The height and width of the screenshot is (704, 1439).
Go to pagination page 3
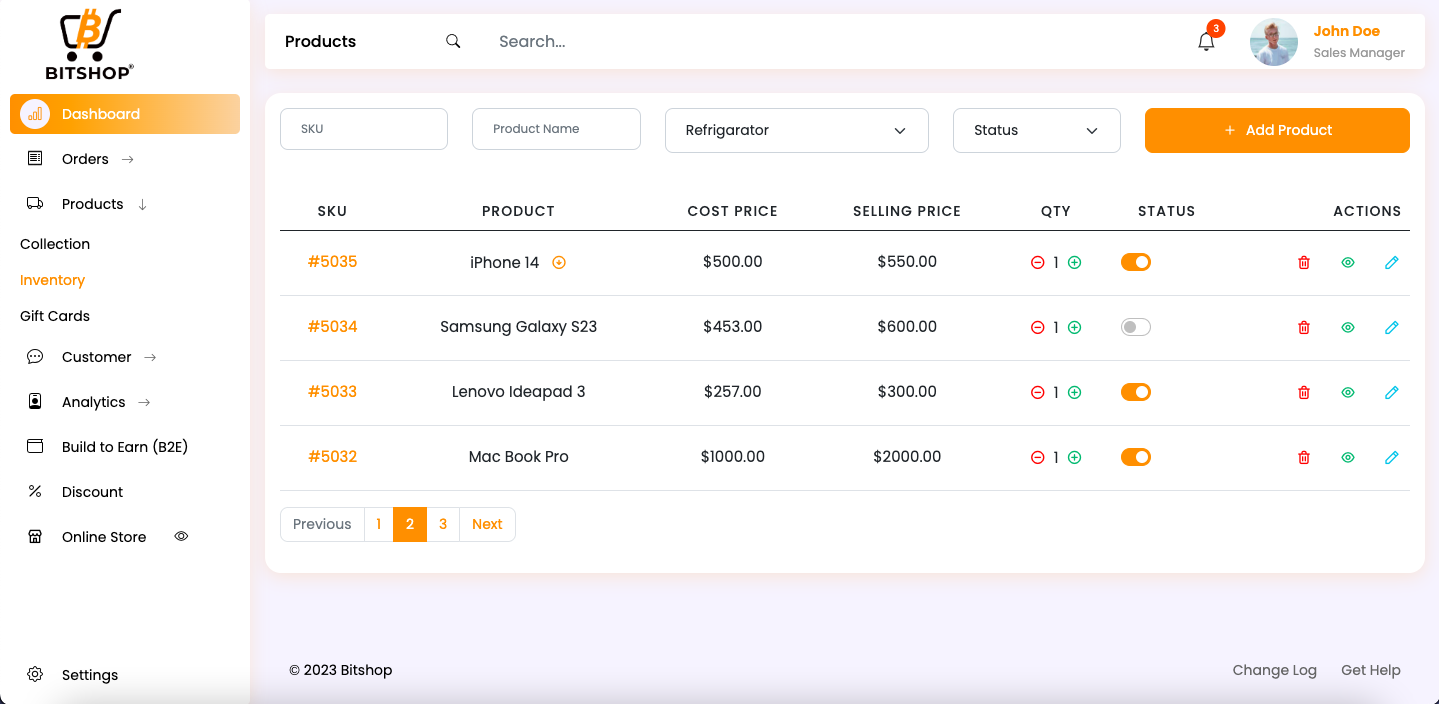tap(443, 524)
